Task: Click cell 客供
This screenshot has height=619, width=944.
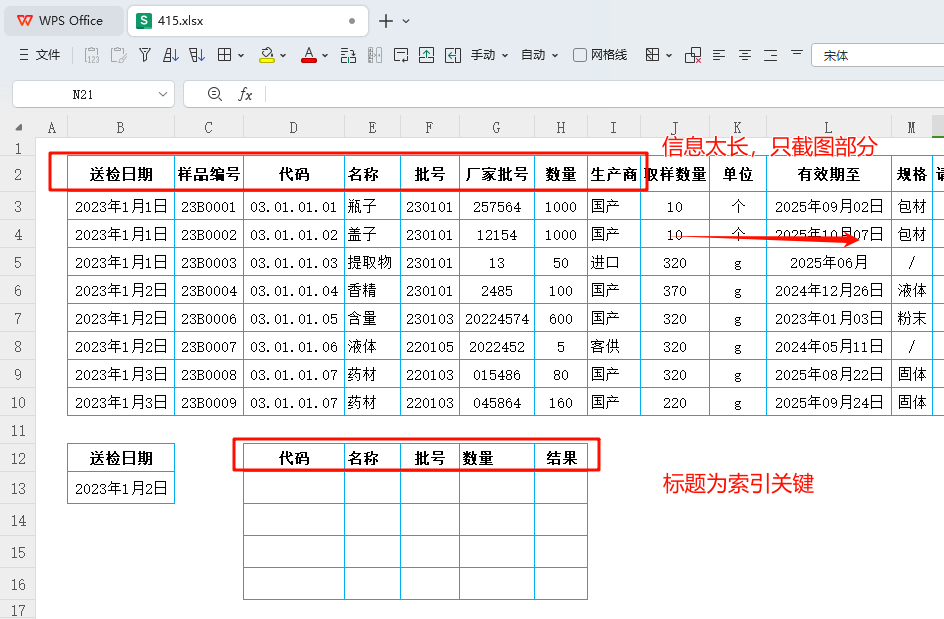Action: tap(613, 347)
